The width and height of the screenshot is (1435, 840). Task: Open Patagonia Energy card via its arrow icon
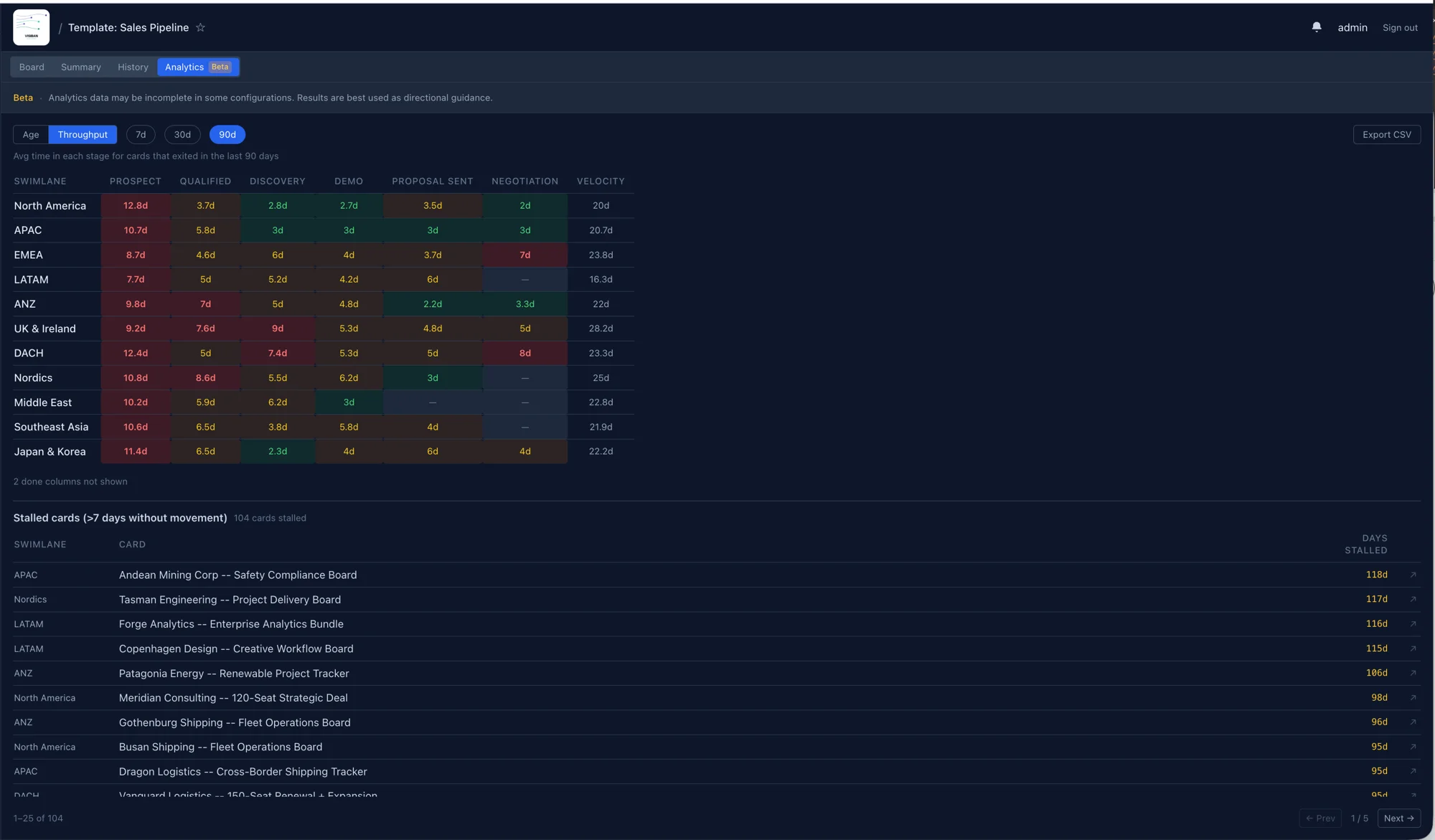(1413, 673)
